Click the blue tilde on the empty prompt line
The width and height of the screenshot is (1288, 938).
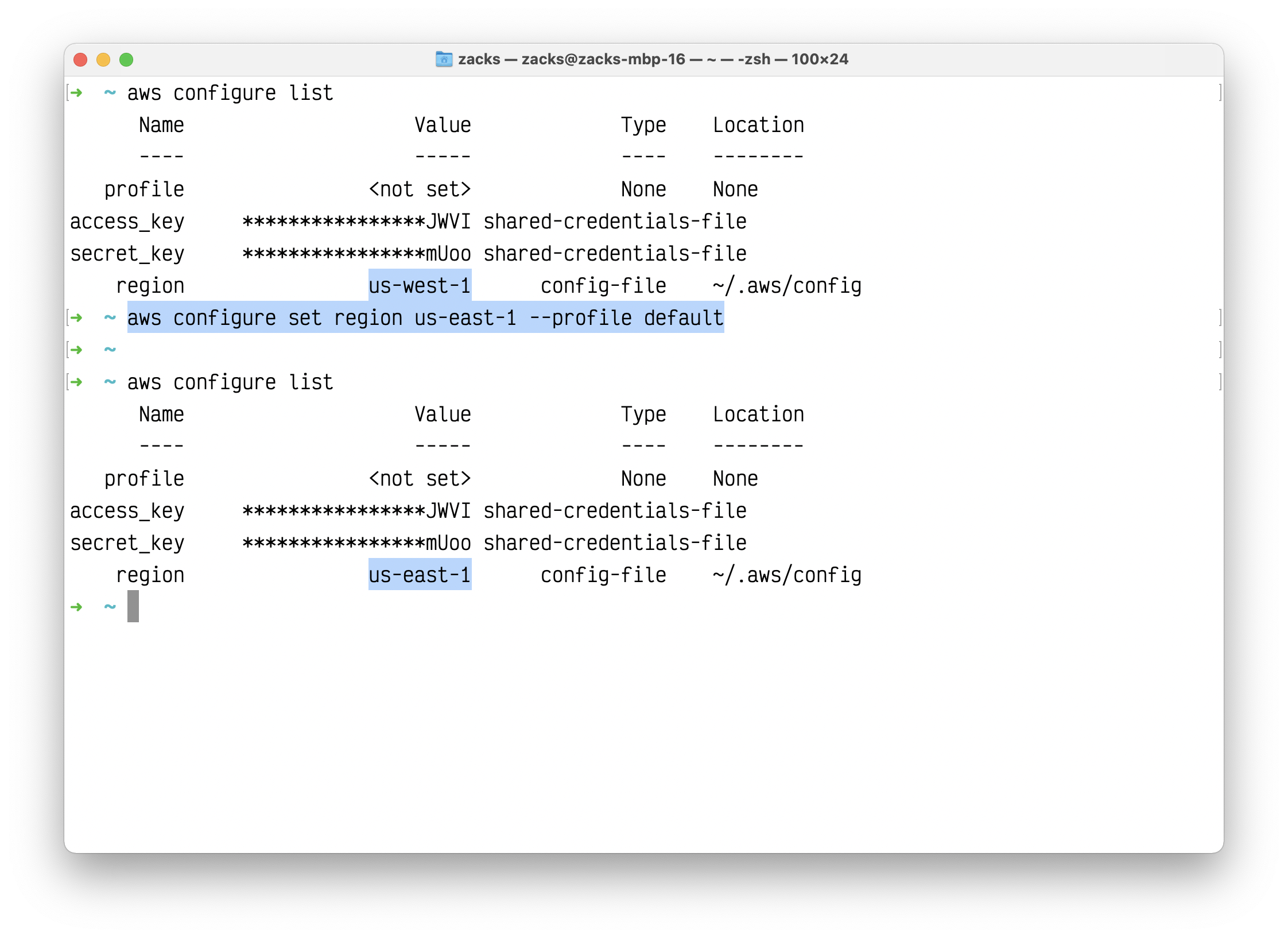point(110,350)
